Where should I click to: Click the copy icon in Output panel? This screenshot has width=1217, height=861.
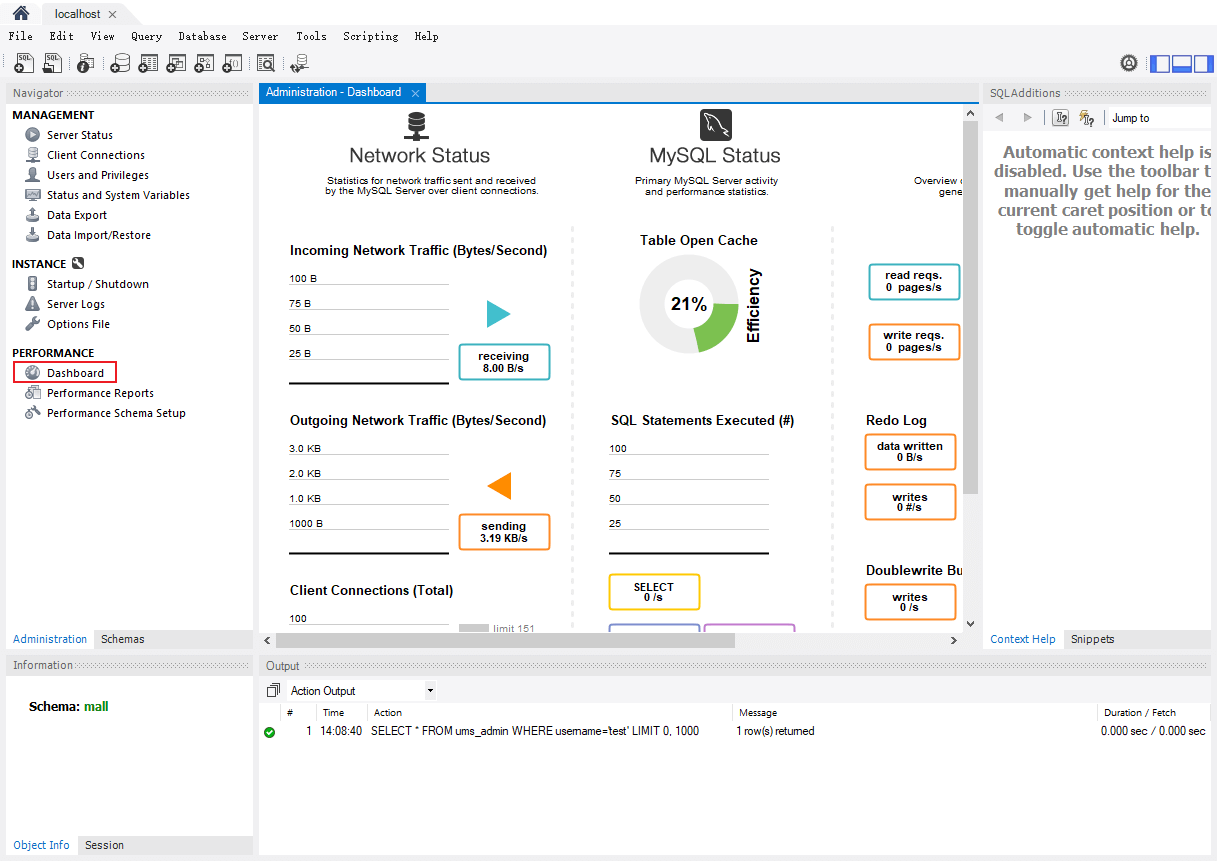point(273,691)
